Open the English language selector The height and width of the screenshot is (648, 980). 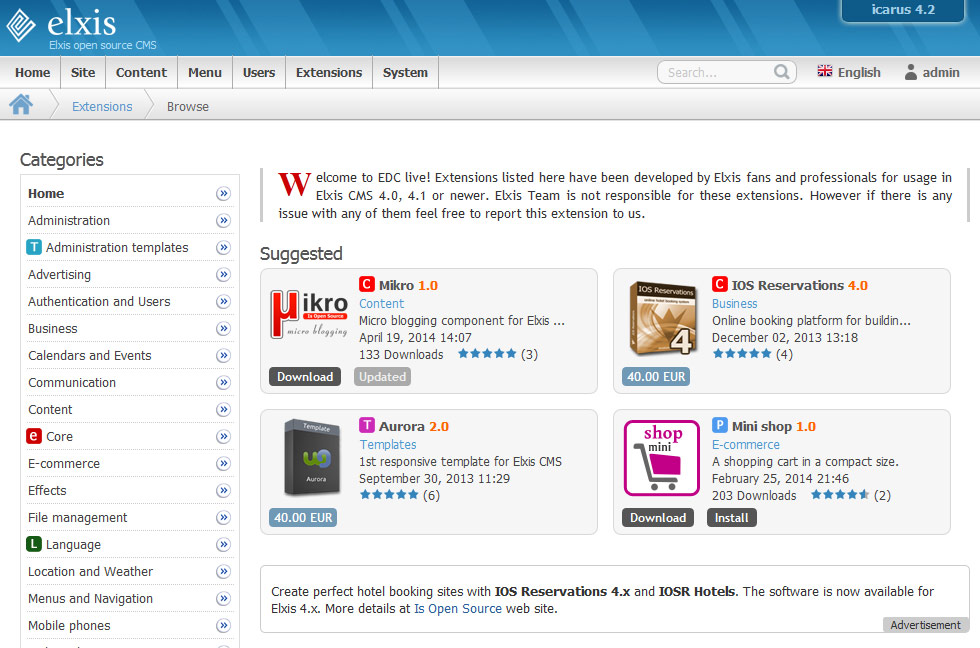849,72
